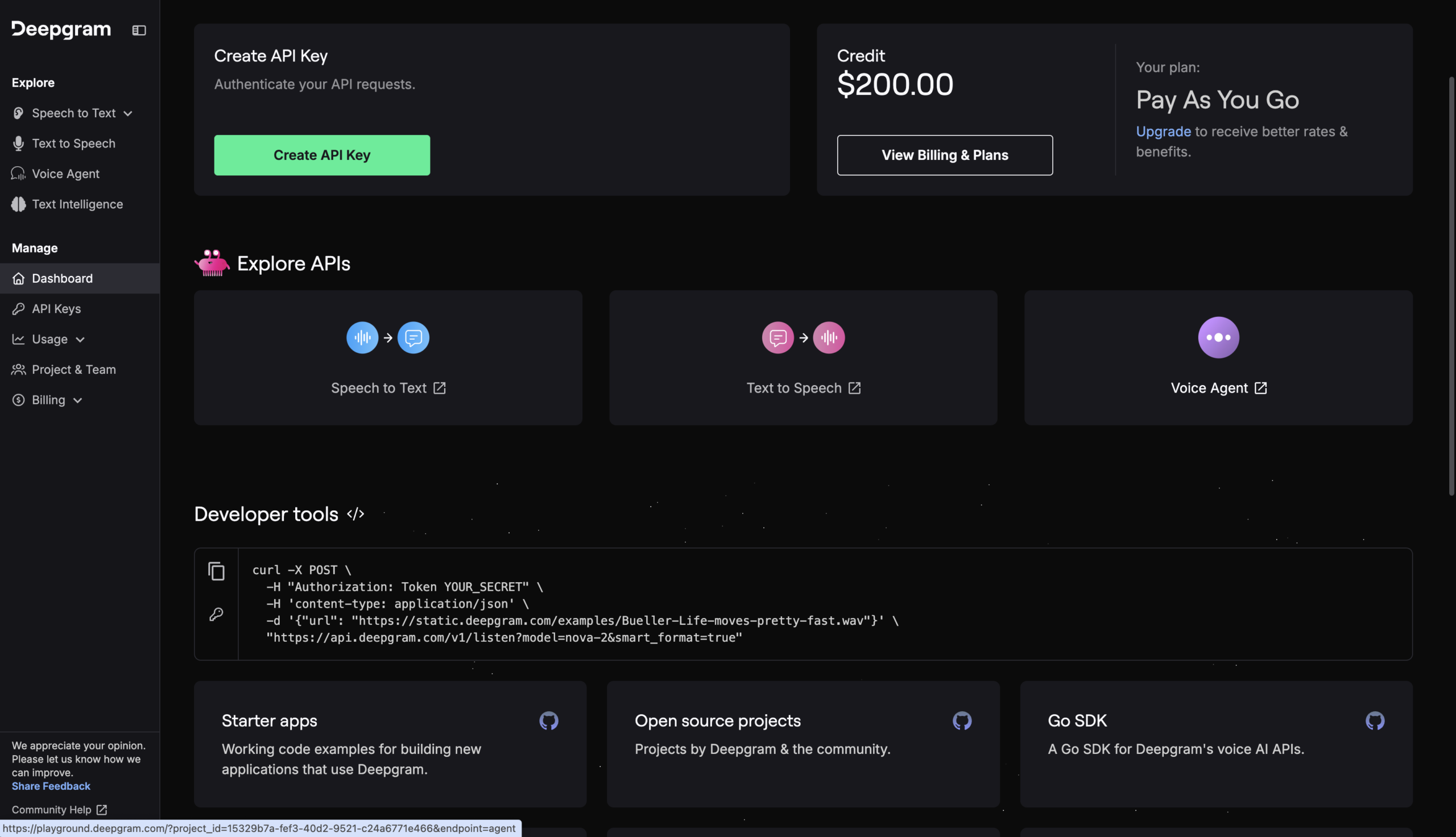This screenshot has height=837, width=1456.
Task: Open the Go SDK GitHub icon
Action: 1375,721
